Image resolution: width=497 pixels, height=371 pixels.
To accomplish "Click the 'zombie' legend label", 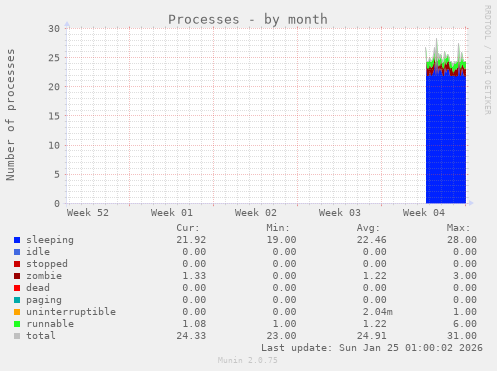I will (44, 276).
